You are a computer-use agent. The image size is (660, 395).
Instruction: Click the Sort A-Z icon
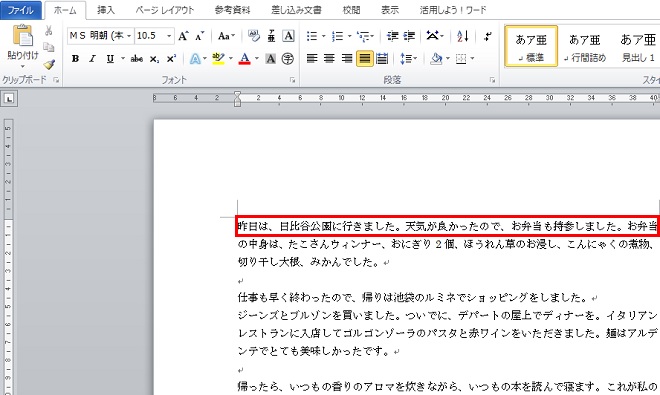click(x=463, y=36)
